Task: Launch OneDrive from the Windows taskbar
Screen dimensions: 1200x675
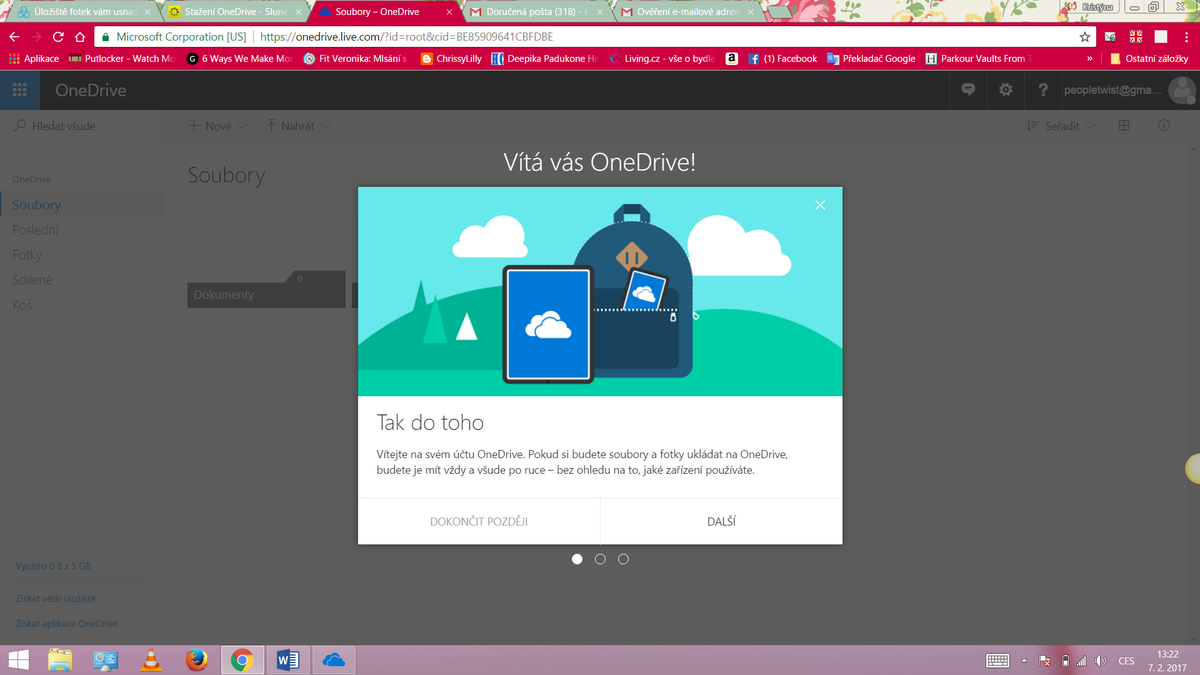Action: 334,660
